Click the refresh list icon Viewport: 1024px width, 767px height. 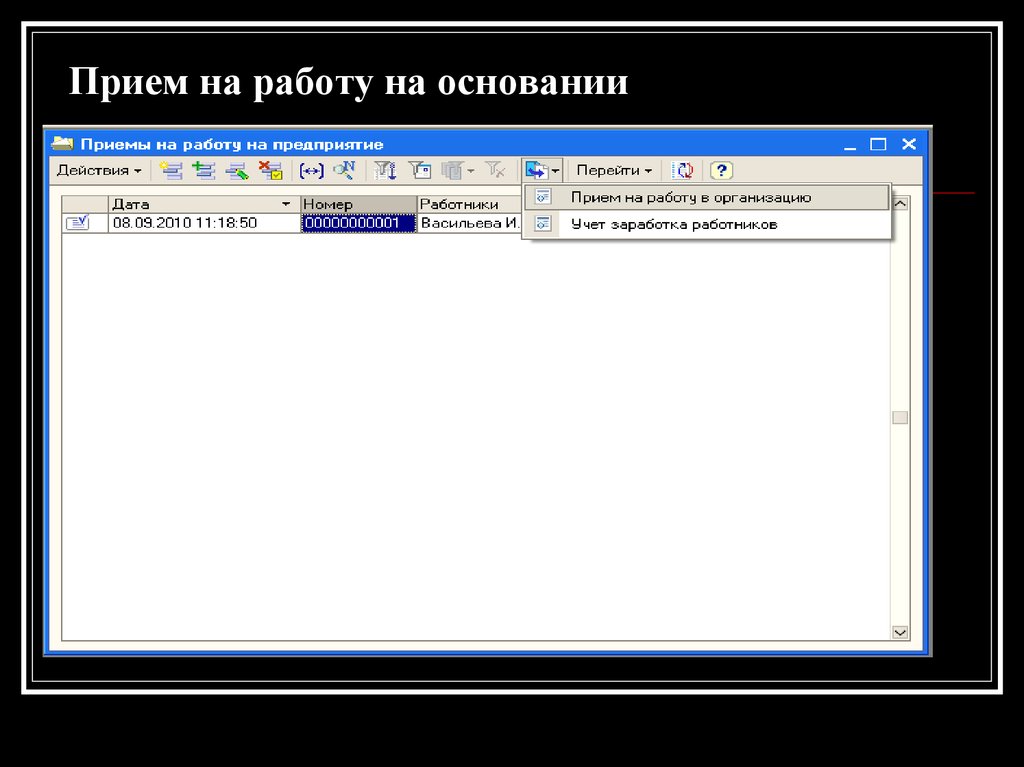684,170
